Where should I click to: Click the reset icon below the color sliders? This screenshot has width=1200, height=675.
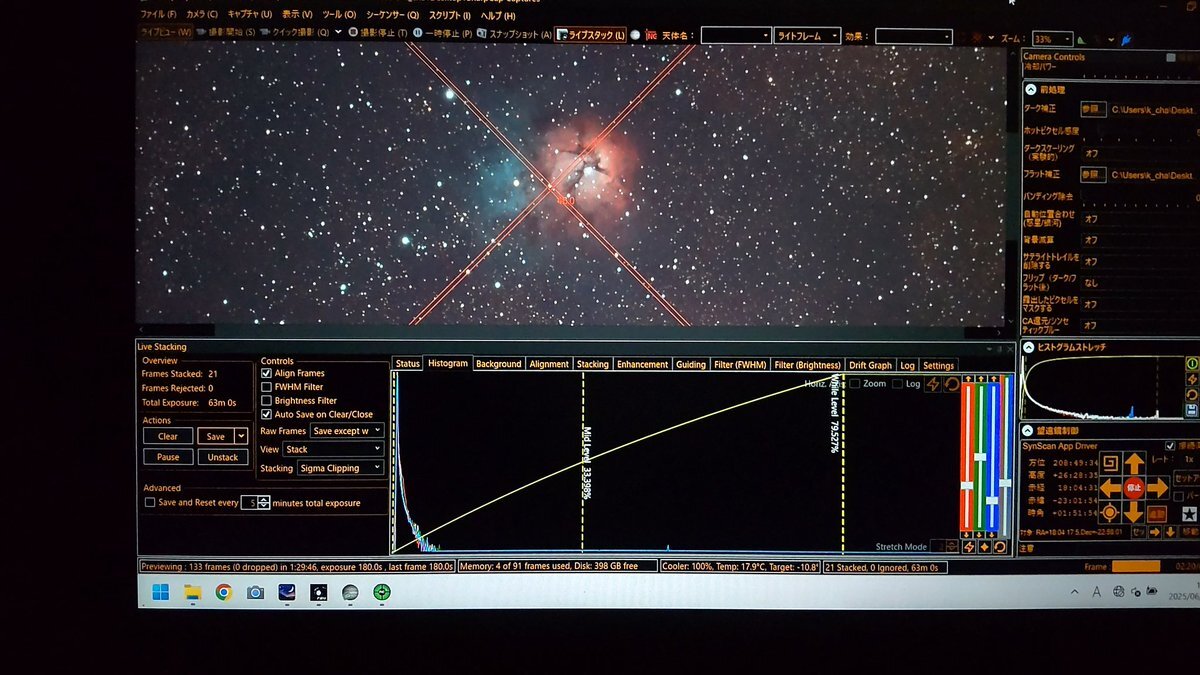(1000, 547)
